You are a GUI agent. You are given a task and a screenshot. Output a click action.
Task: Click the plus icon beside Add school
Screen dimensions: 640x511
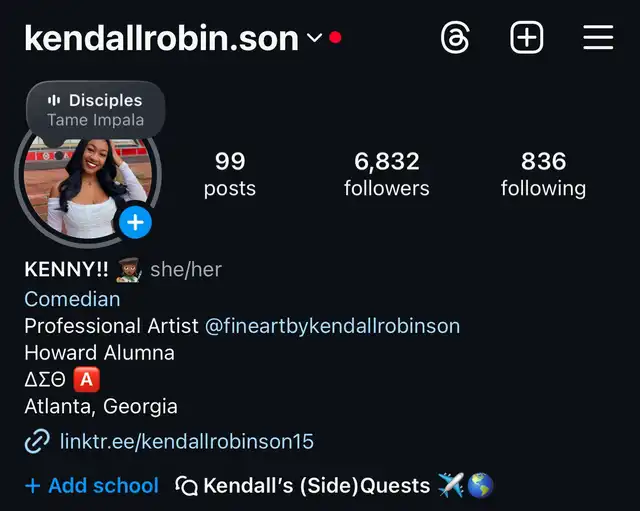point(32,486)
